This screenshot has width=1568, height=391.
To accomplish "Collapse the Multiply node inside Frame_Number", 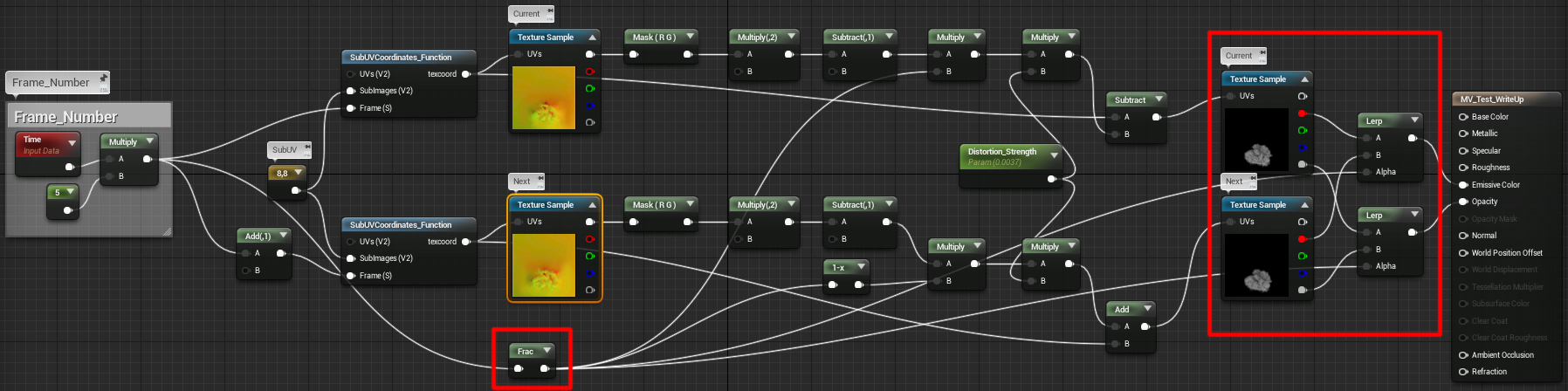I will tap(149, 141).
